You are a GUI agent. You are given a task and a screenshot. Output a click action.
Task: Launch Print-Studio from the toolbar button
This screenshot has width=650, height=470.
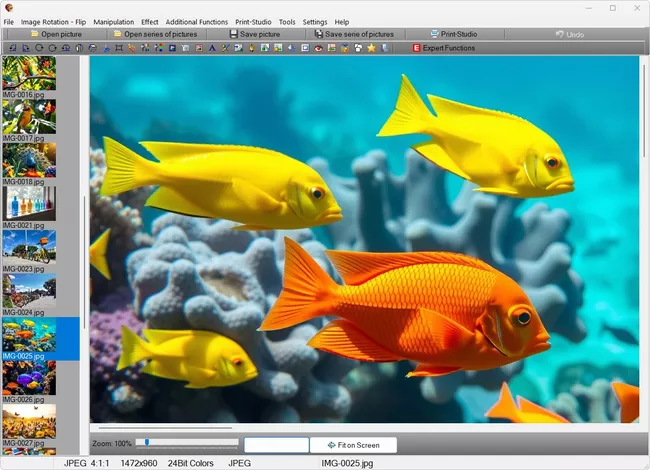[x=454, y=34]
